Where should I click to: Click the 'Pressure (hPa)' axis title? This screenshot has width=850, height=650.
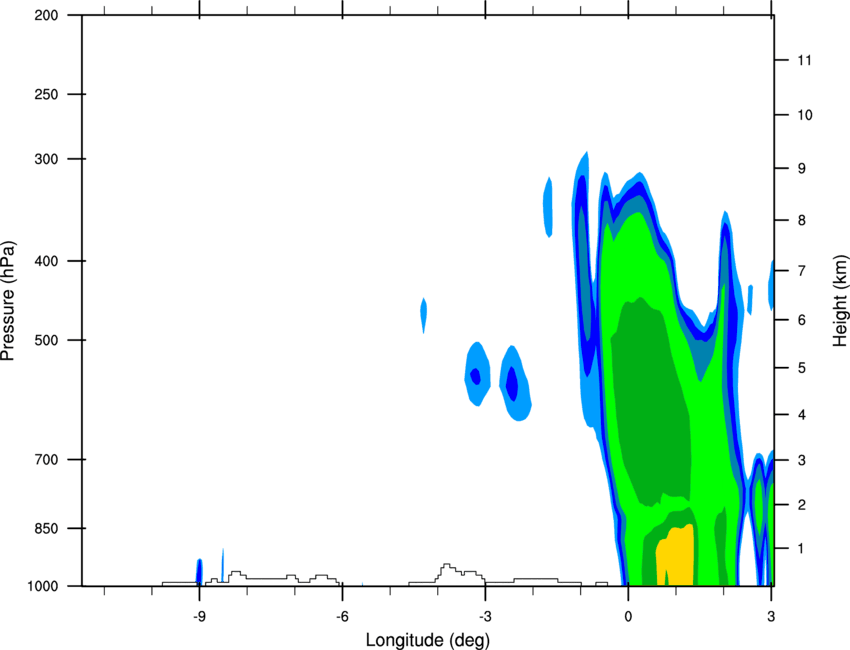(8, 301)
